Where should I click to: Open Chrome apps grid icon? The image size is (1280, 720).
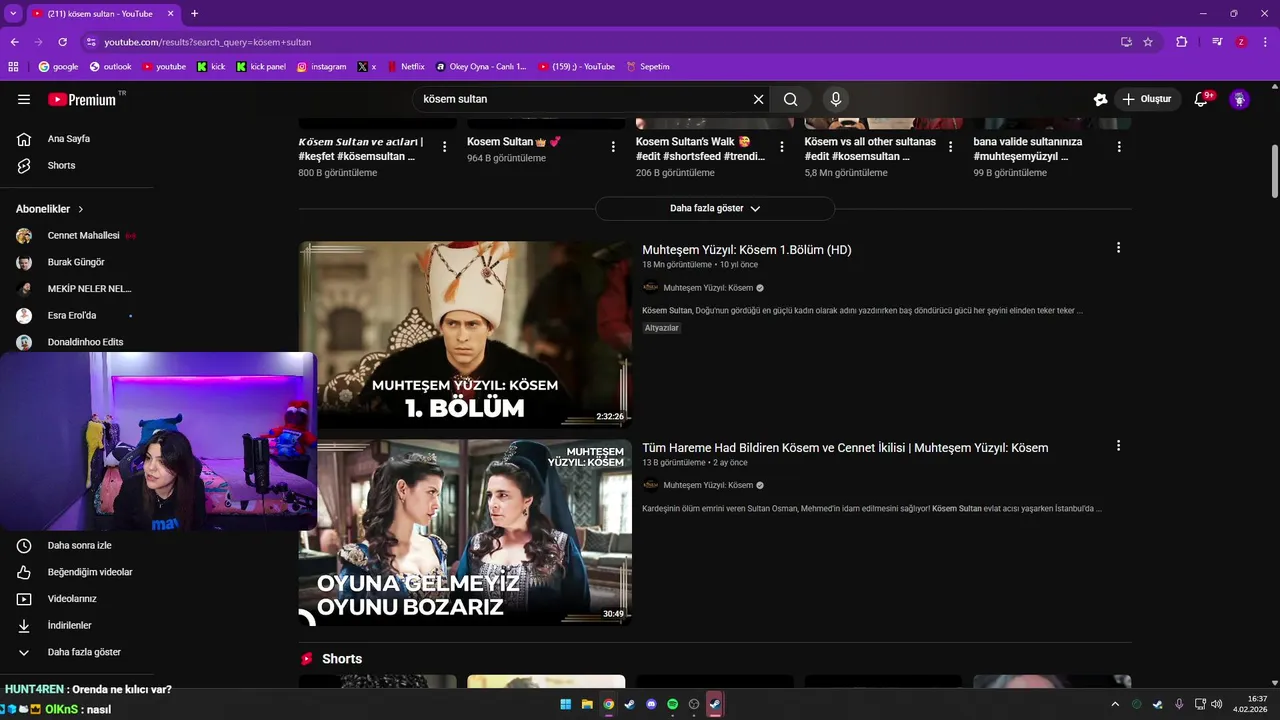(x=13, y=67)
